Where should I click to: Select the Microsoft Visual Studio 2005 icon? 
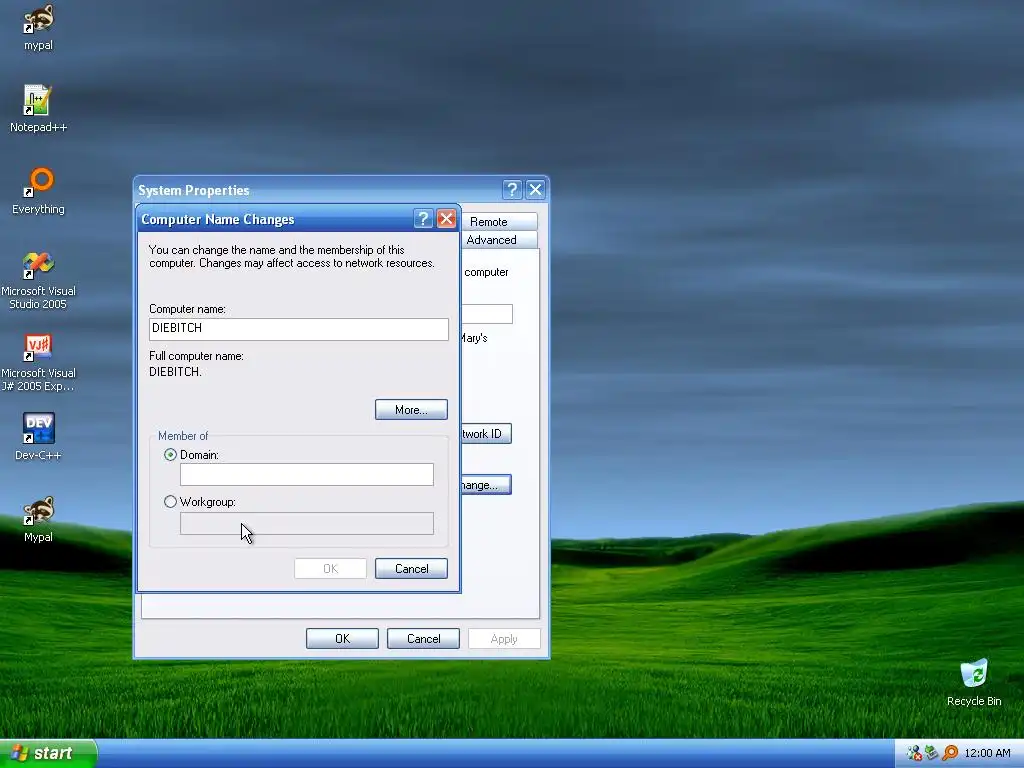tap(38, 280)
